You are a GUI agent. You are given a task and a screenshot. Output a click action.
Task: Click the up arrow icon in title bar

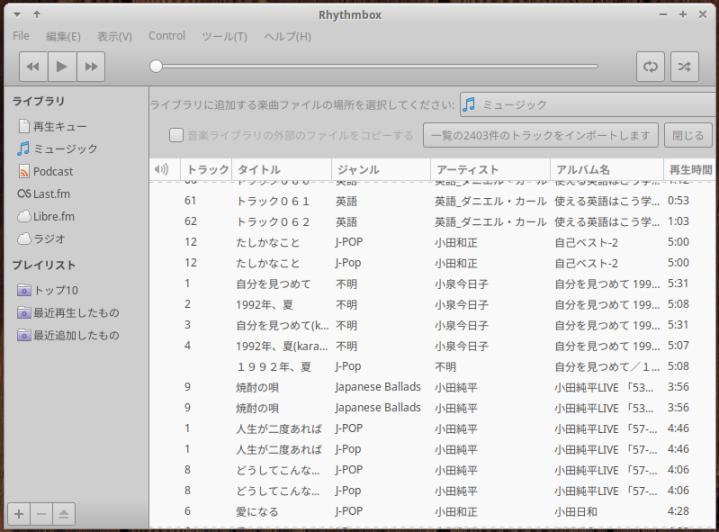(x=37, y=15)
